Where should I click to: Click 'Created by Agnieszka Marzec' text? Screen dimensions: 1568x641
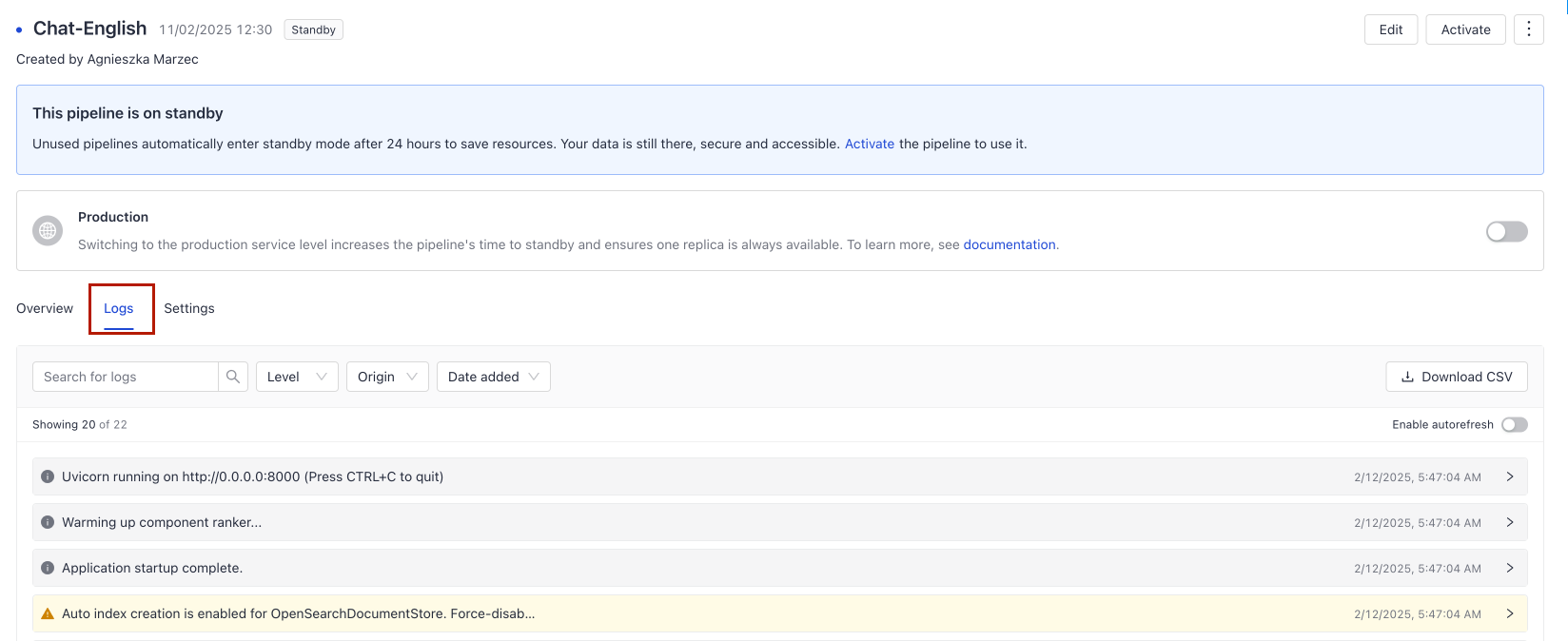tap(108, 59)
